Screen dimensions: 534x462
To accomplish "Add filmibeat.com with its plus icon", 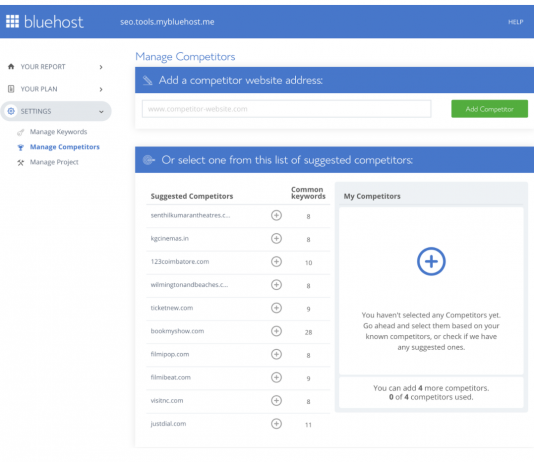I will point(276,377).
